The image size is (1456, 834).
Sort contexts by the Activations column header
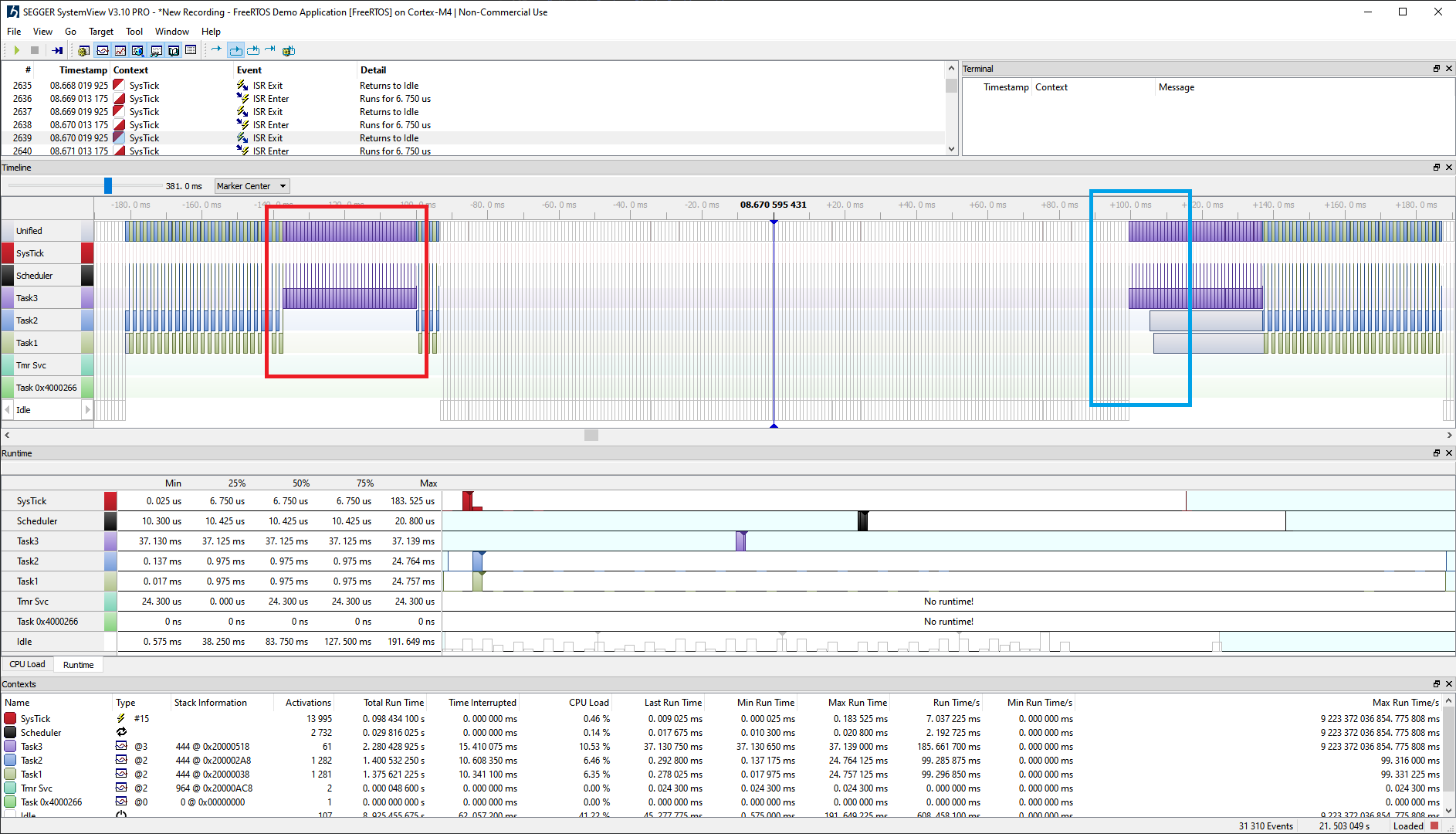(x=308, y=703)
